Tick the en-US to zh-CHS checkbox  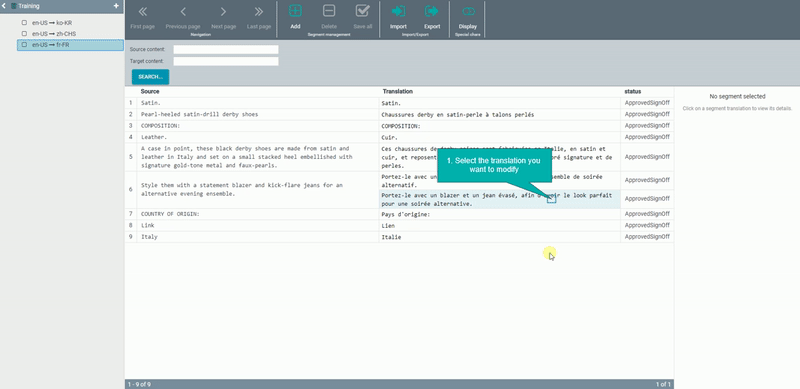[x=24, y=34]
